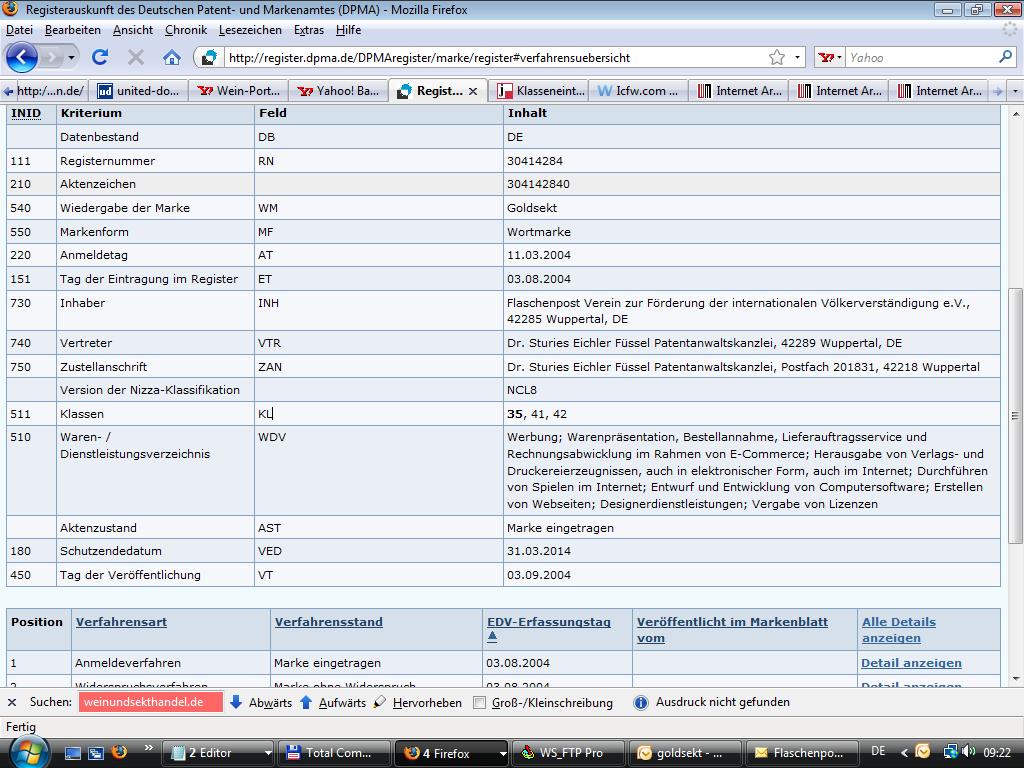
Task: Go to the Home page
Action: click(x=172, y=57)
